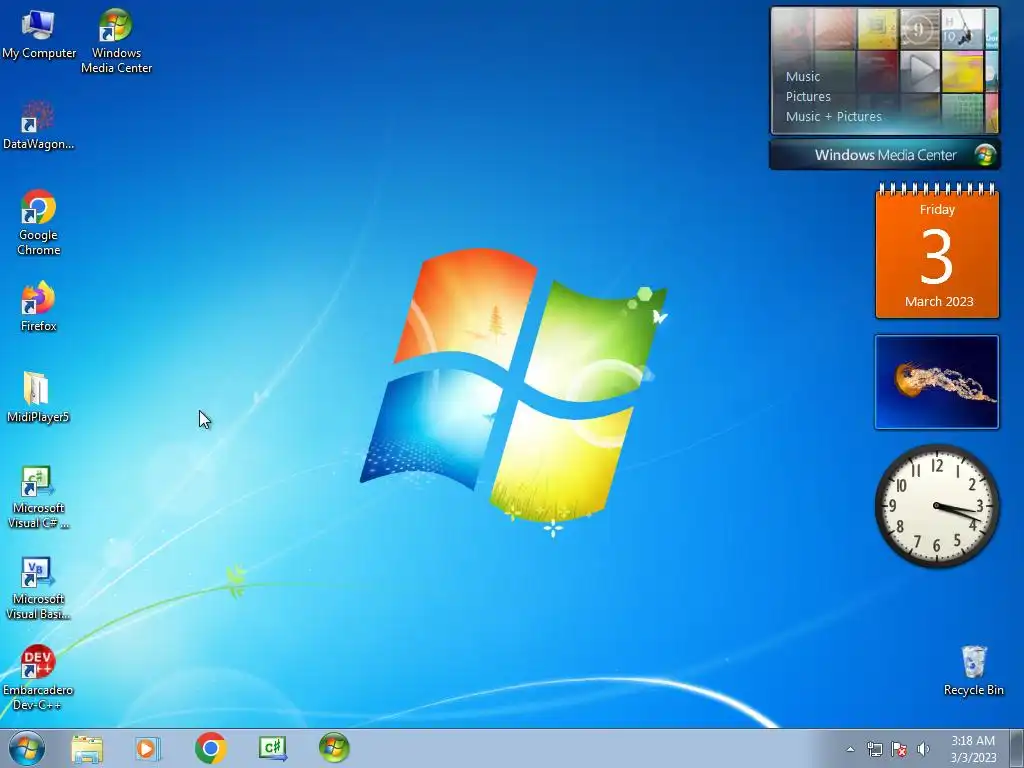The width and height of the screenshot is (1024, 768).
Task: Open the taskbar clock showing 3:18 AM
Action: [x=973, y=749]
